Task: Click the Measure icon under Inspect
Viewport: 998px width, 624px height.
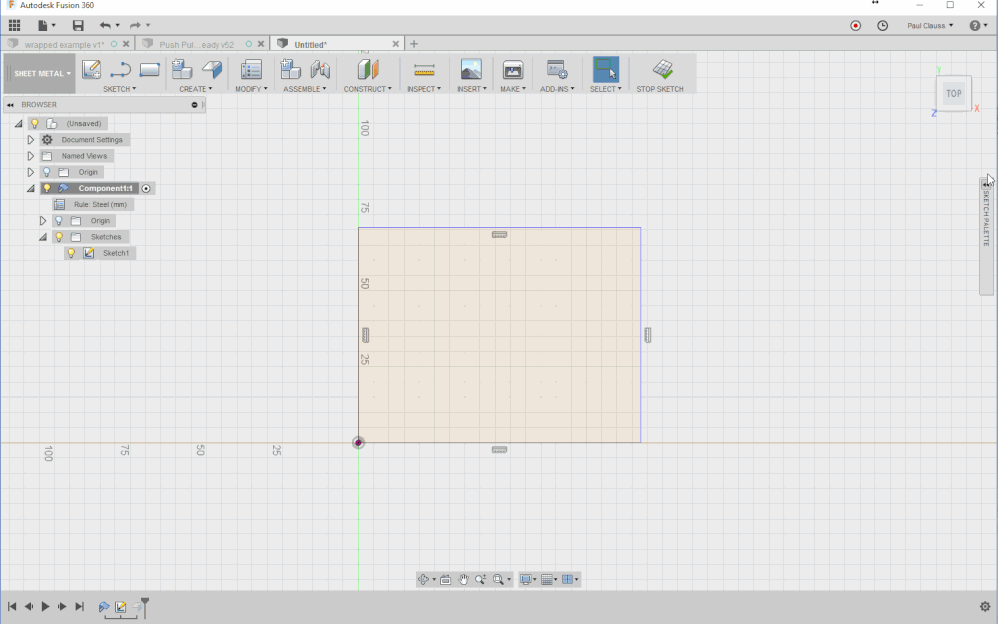Action: coord(424,69)
